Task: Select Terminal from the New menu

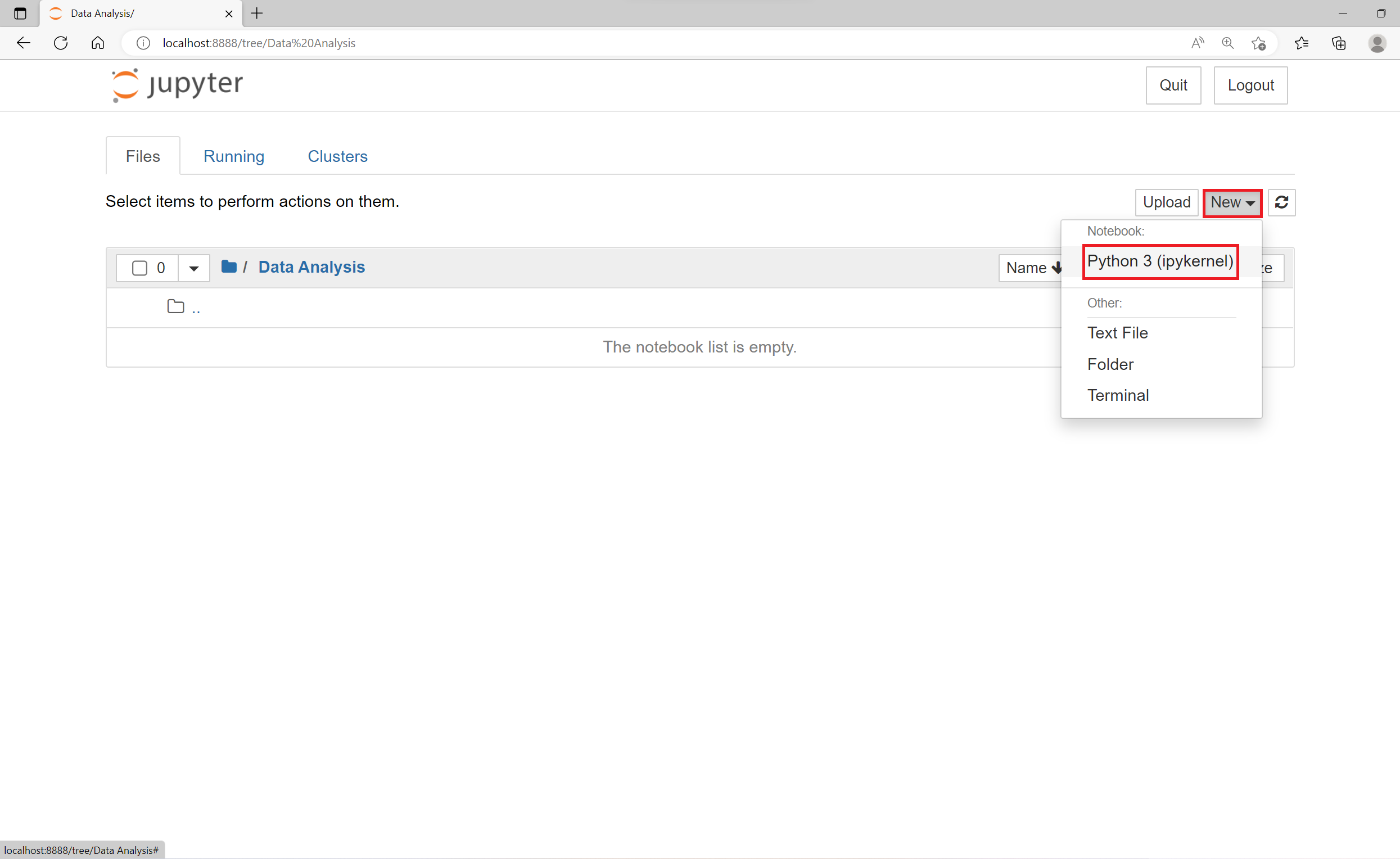Action: tap(1118, 395)
